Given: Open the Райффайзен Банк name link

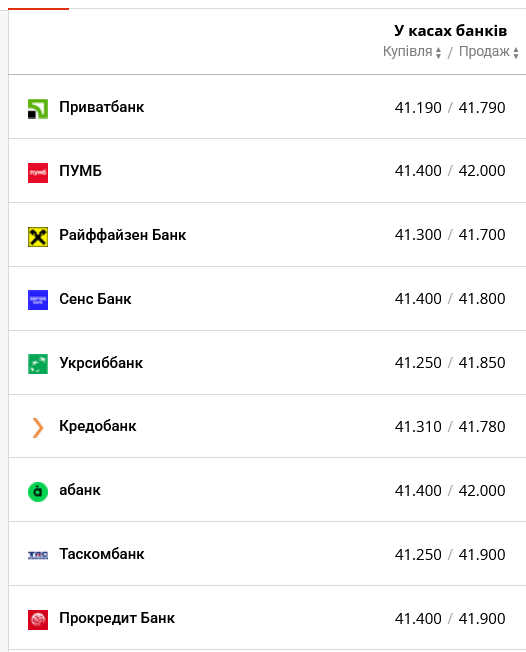Looking at the screenshot, I should pos(123,235).
